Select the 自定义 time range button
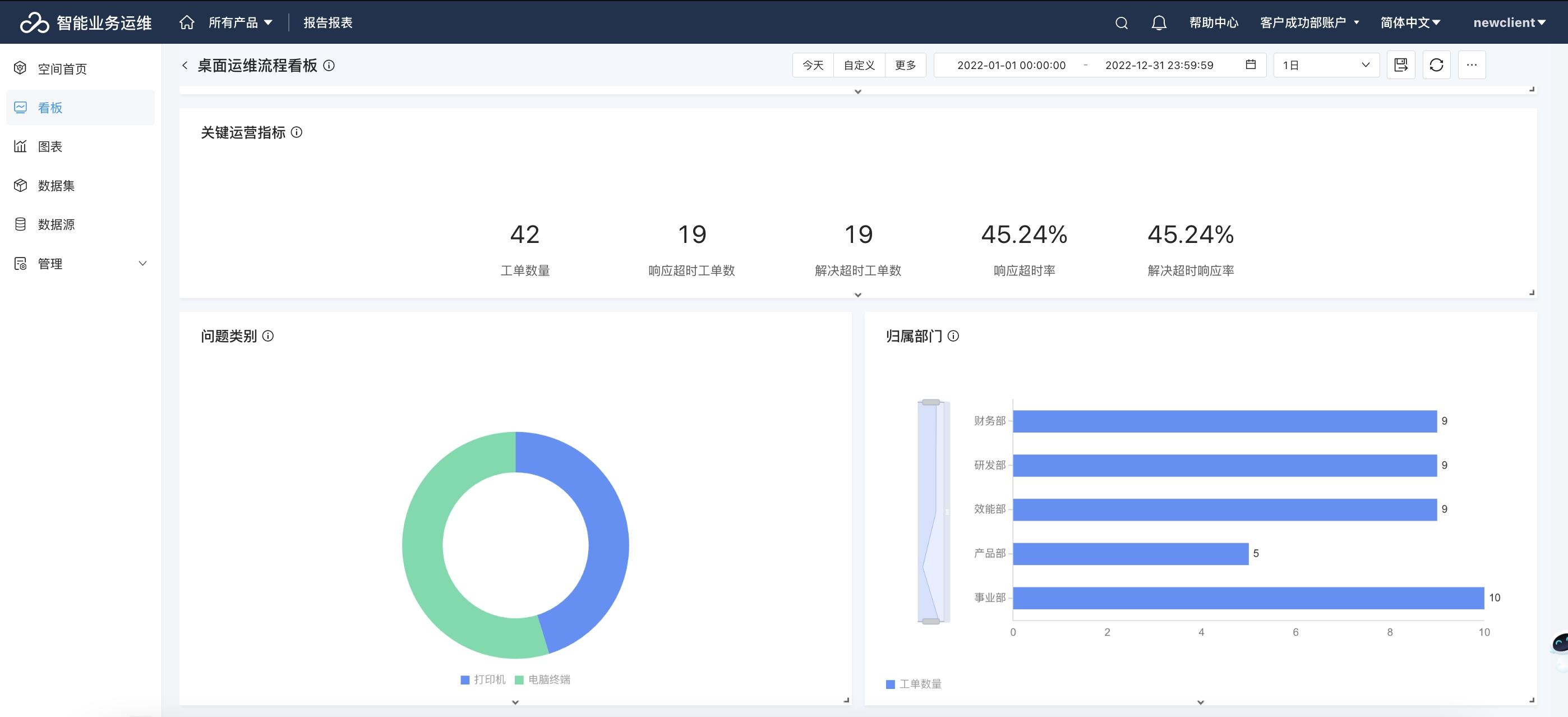 pyautogui.click(x=859, y=65)
